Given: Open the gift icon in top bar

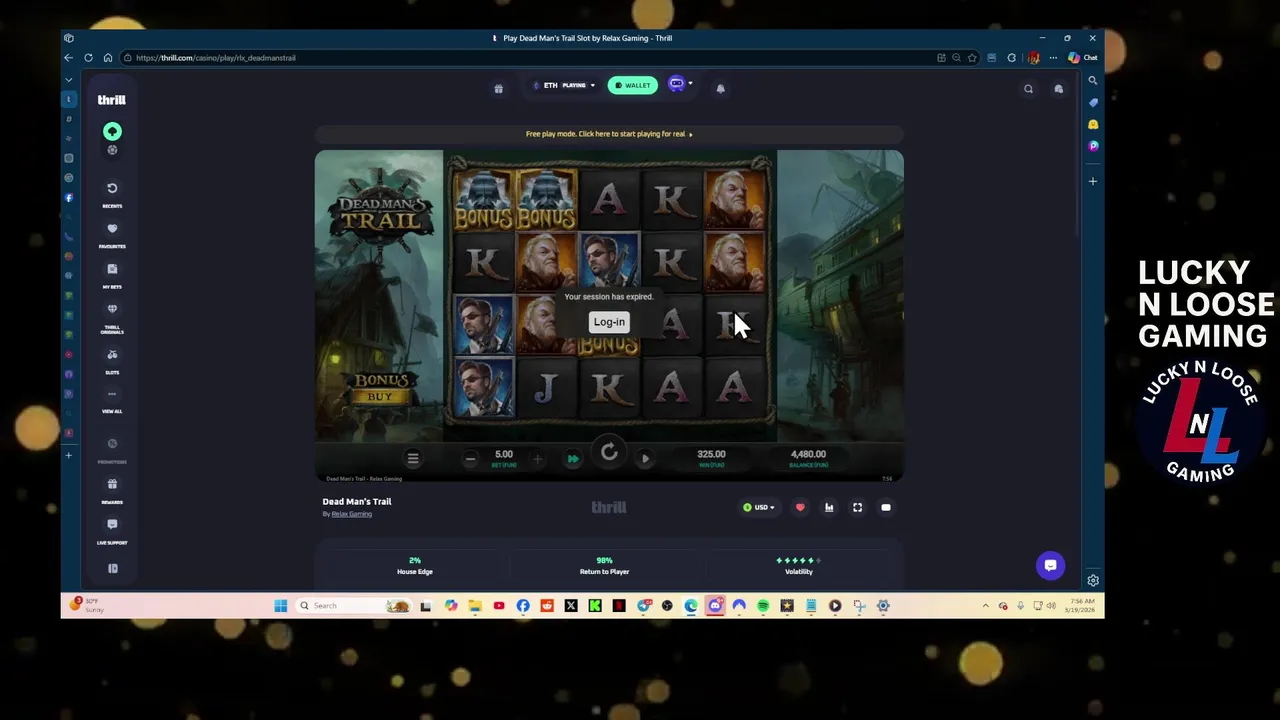Looking at the screenshot, I should (x=498, y=88).
